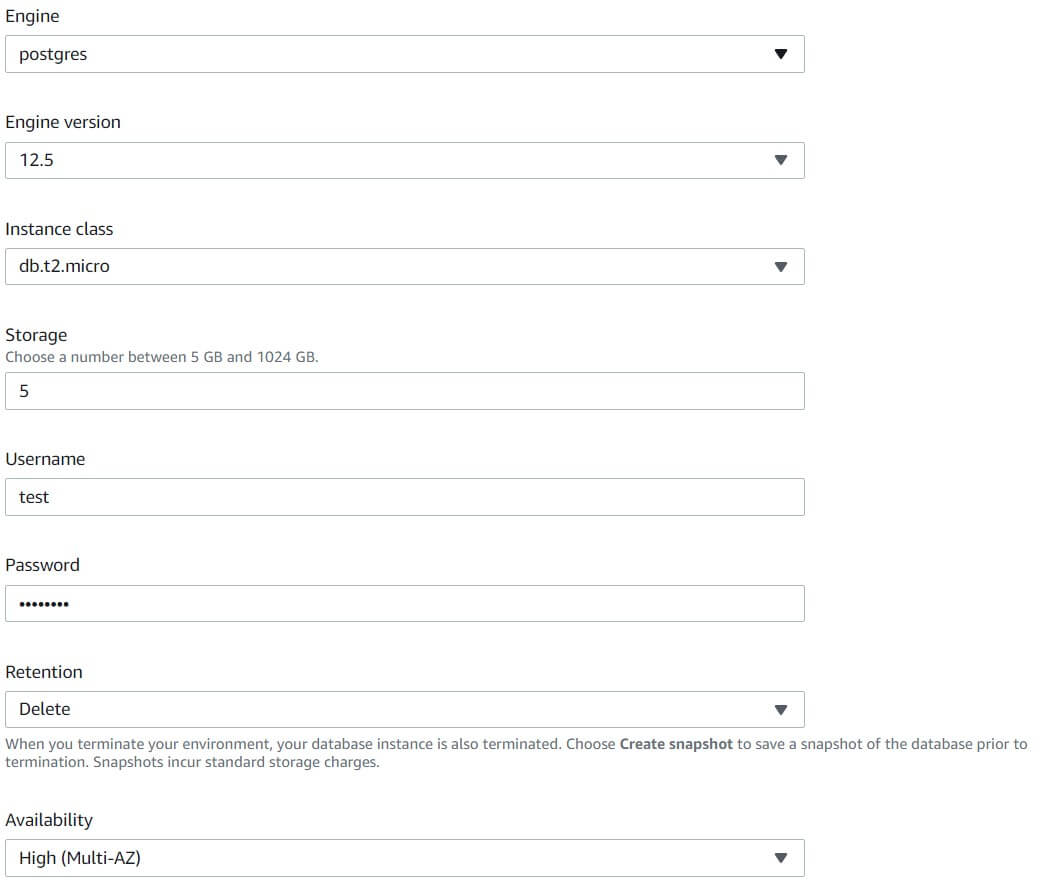The height and width of the screenshot is (881, 1047).
Task: Click the Instance class label
Action: 59,229
